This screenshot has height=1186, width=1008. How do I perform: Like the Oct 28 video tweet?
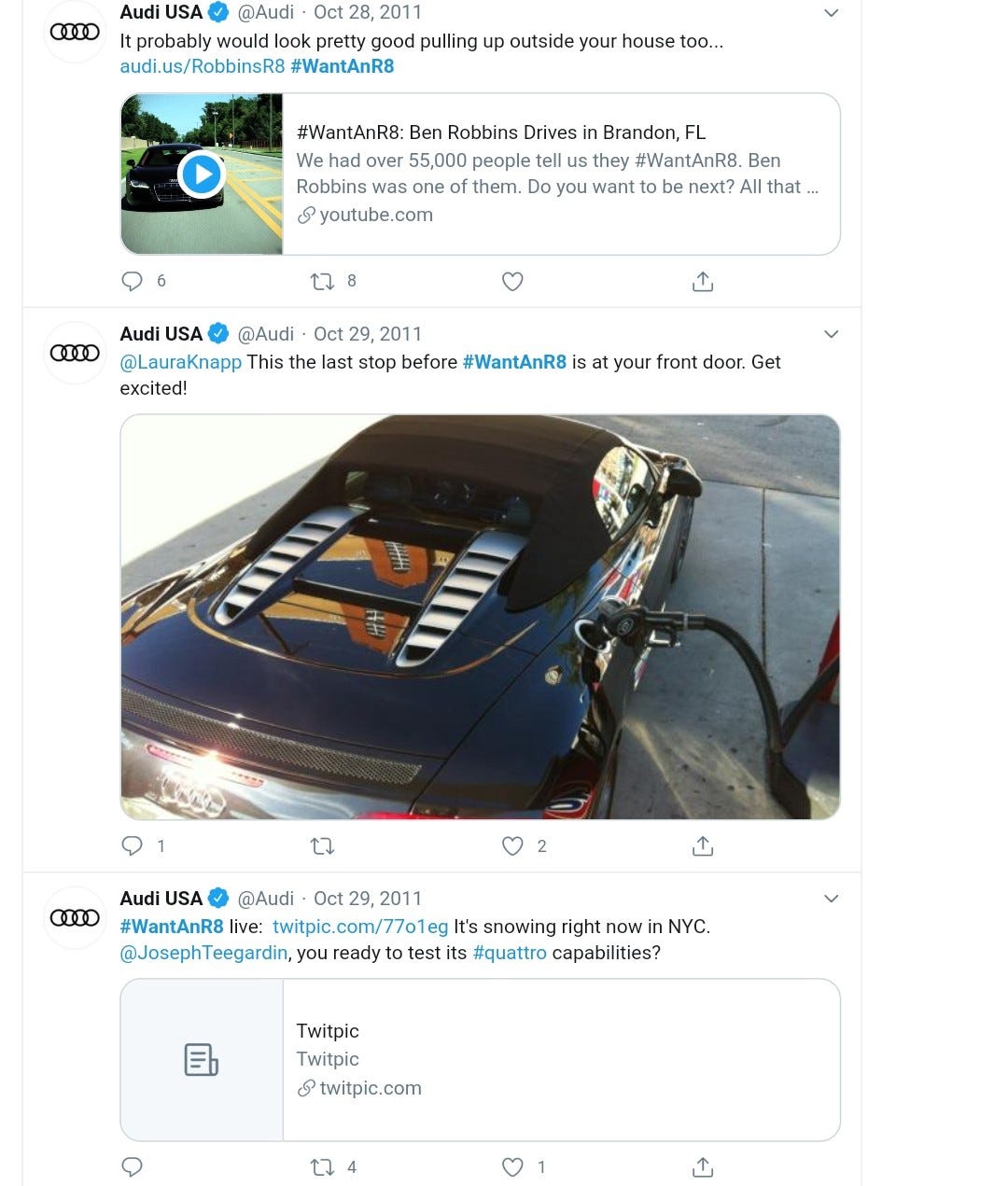(x=511, y=281)
